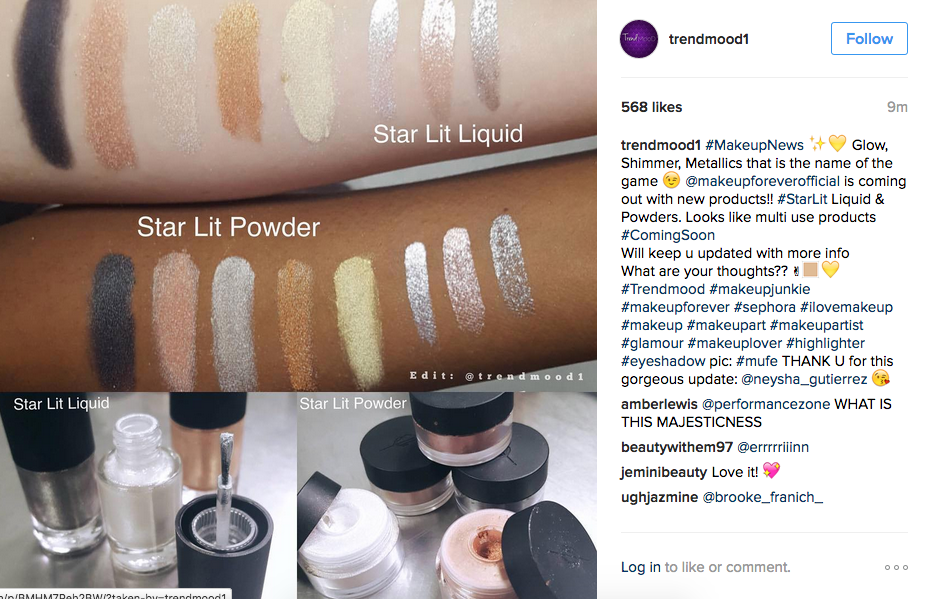The image size is (929, 599).
Task: Open commenter amberlewis profile
Action: tap(659, 404)
